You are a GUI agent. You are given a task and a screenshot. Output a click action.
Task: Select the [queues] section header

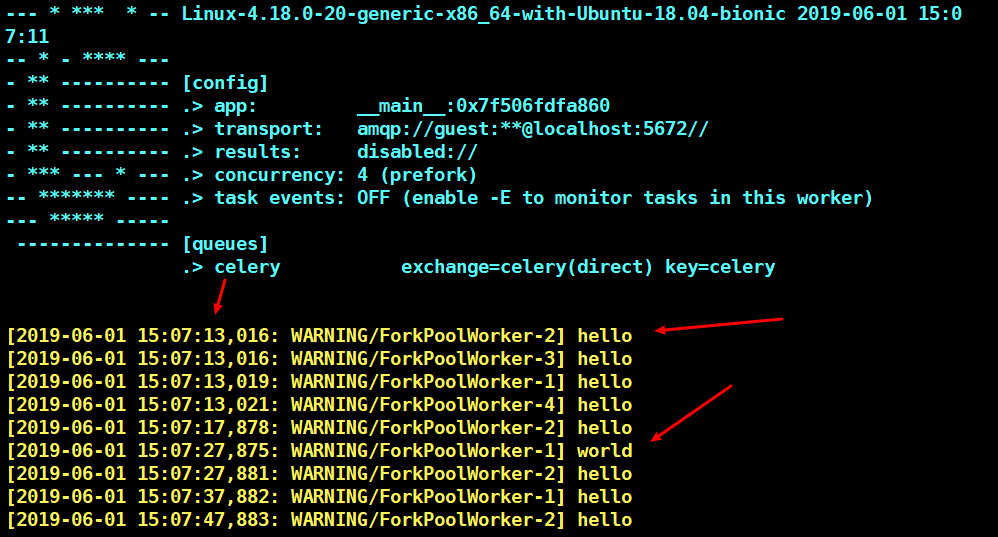pyautogui.click(x=225, y=244)
